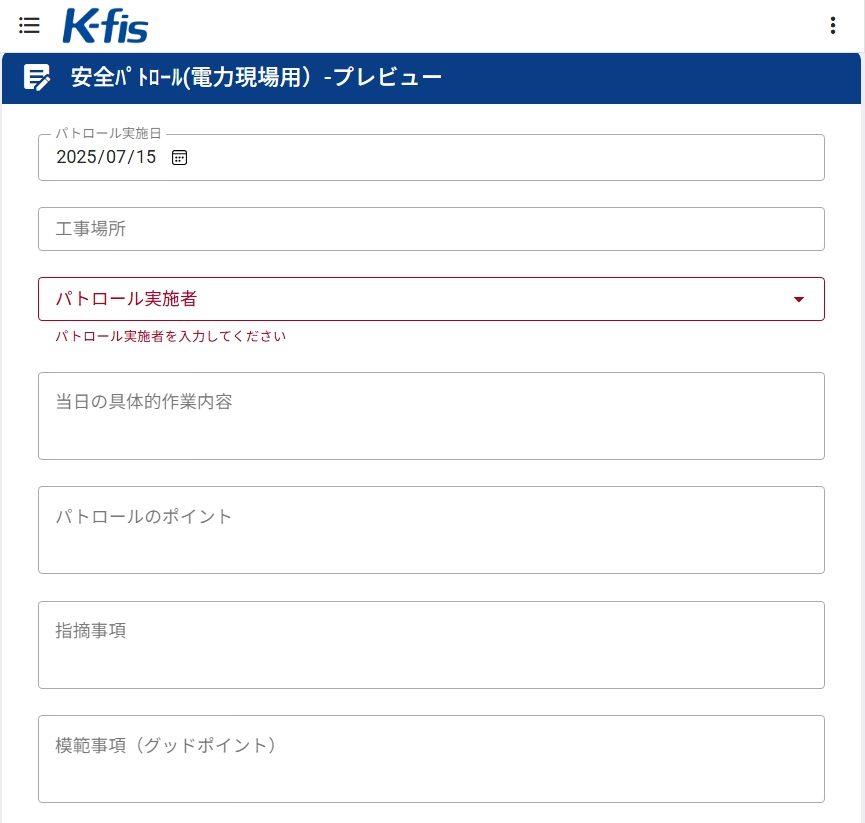Focus the 模範事項(グッドポイント) text area
The height and width of the screenshot is (823, 865).
(x=431, y=759)
